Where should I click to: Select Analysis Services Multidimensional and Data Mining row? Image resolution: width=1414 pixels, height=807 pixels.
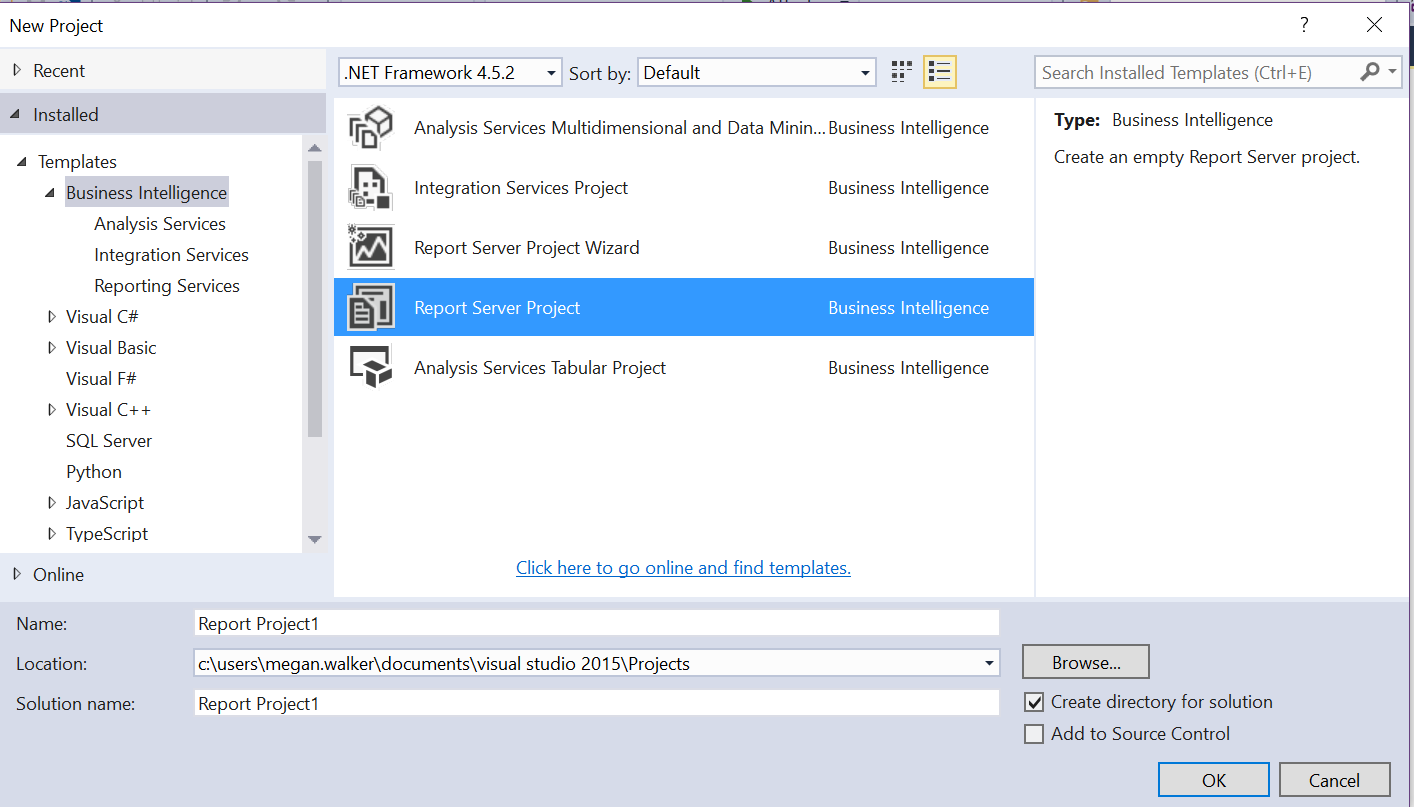pos(684,128)
